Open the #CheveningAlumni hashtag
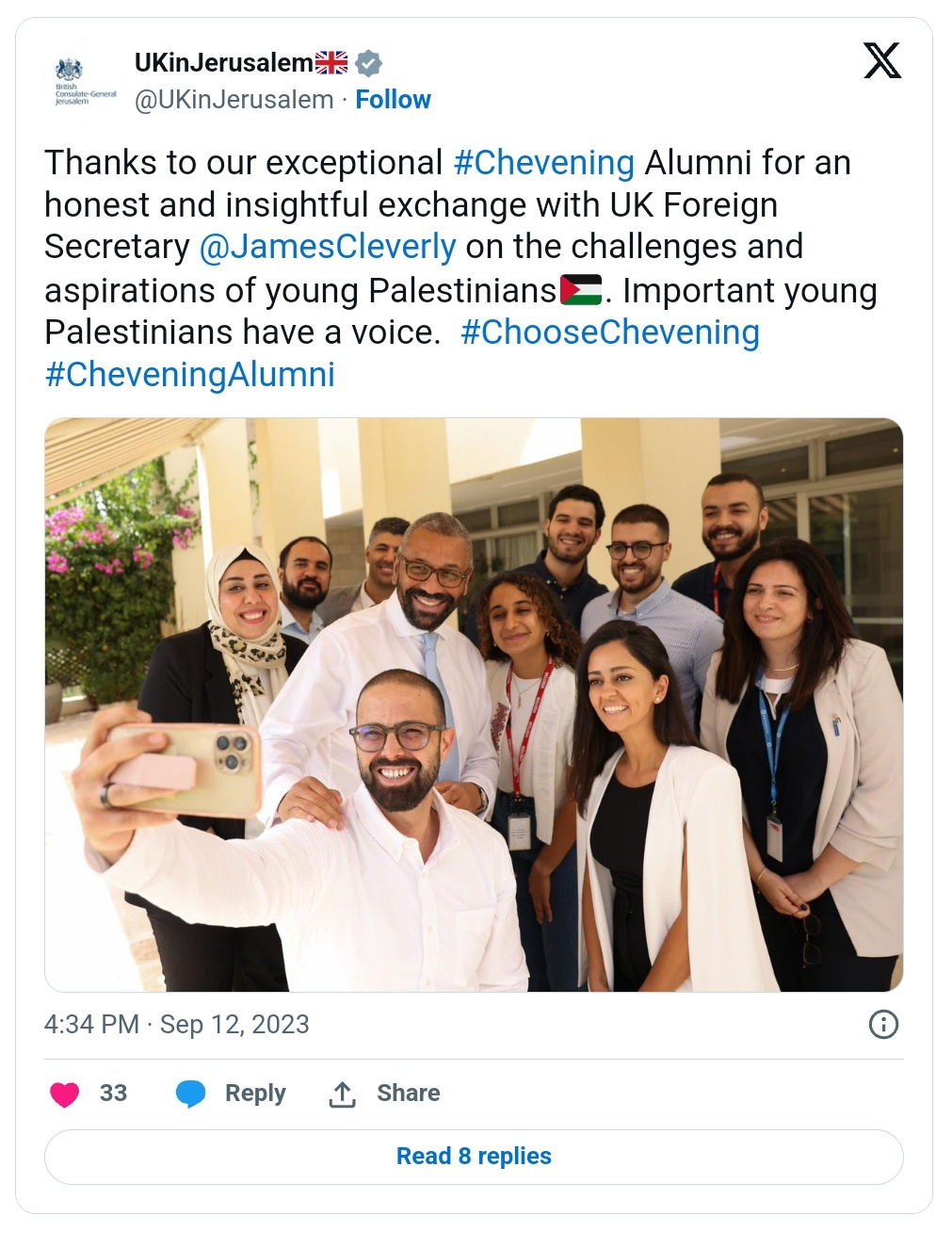 coord(190,375)
